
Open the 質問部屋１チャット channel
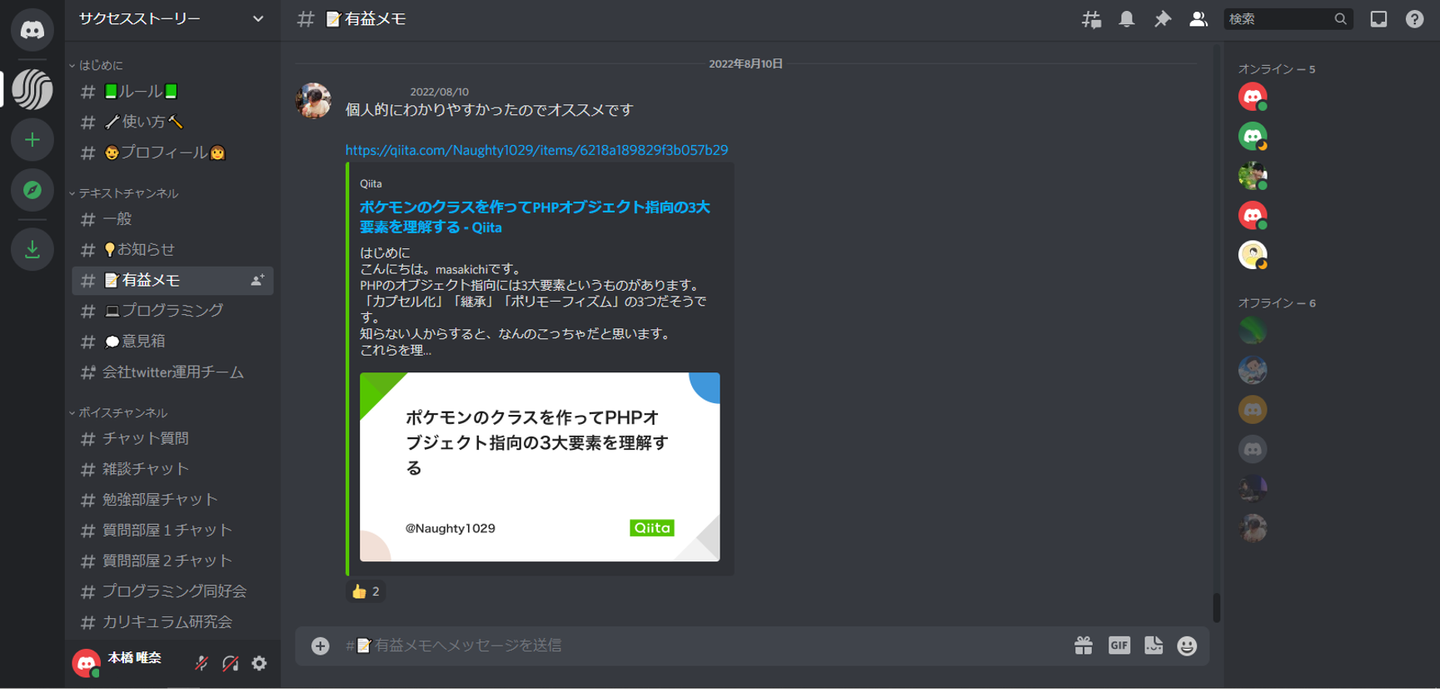click(x=172, y=530)
